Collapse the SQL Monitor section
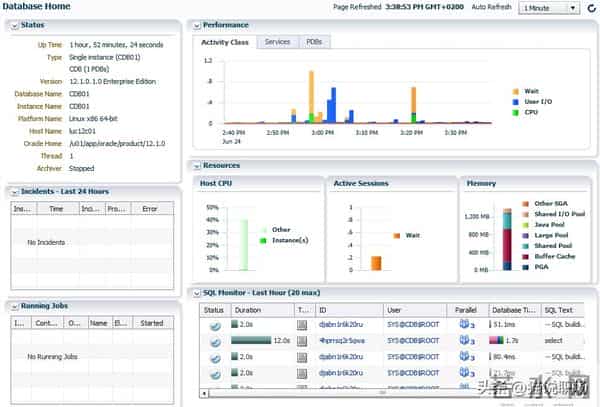600x407 pixels. (x=196, y=292)
